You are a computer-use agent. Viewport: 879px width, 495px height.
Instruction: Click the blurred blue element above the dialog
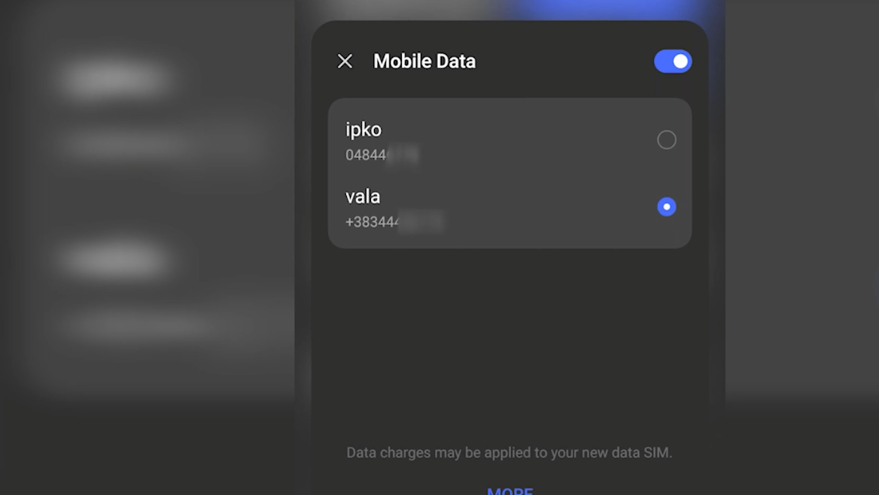pos(610,10)
